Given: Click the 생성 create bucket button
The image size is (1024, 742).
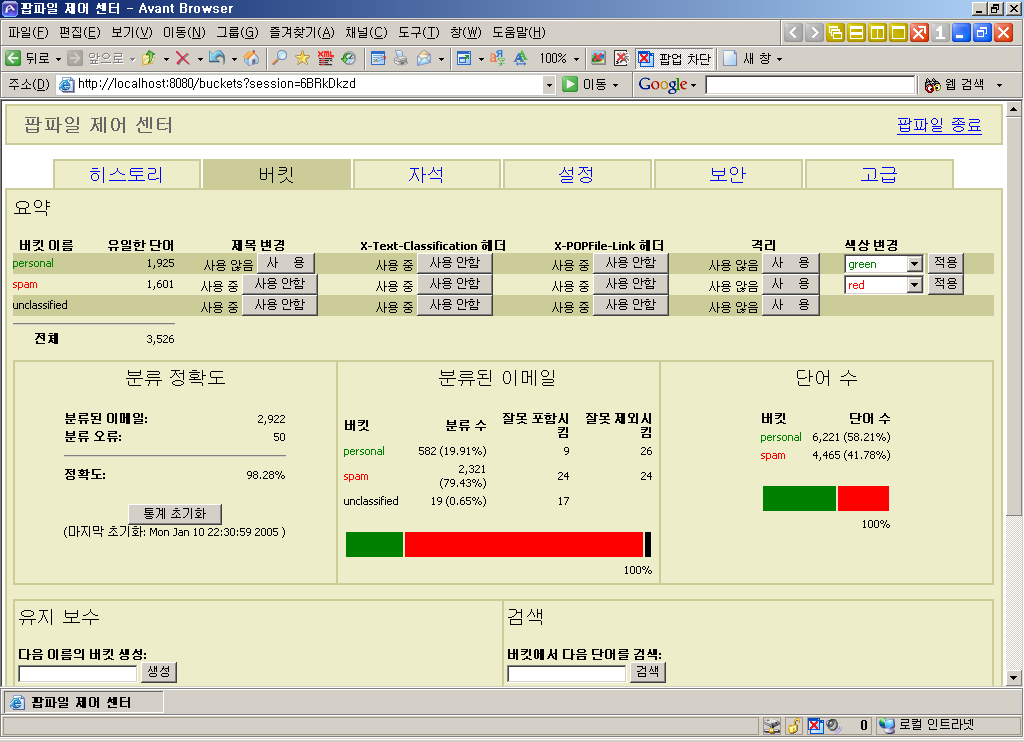Looking at the screenshot, I should pyautogui.click(x=158, y=672).
